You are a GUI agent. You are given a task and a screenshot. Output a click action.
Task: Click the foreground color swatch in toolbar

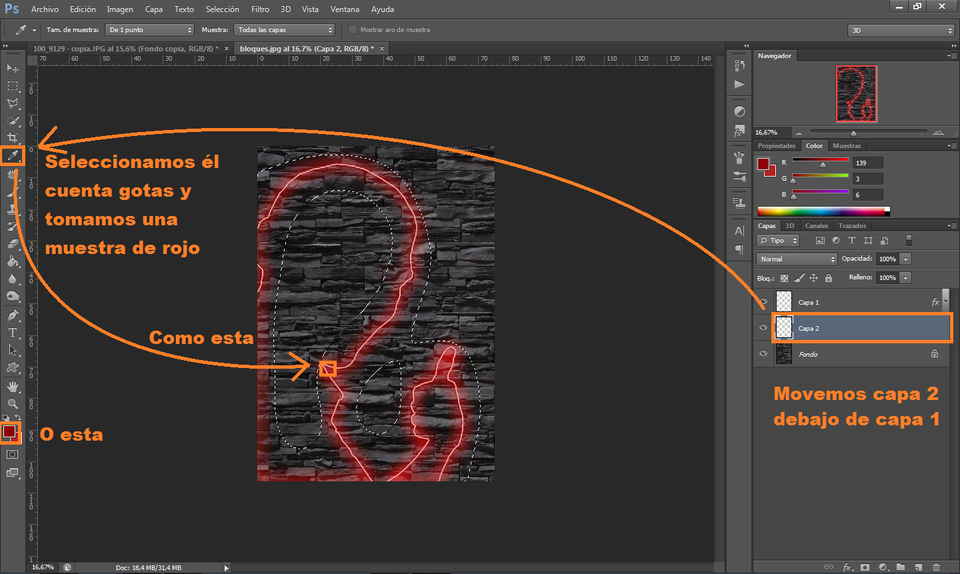point(10,430)
